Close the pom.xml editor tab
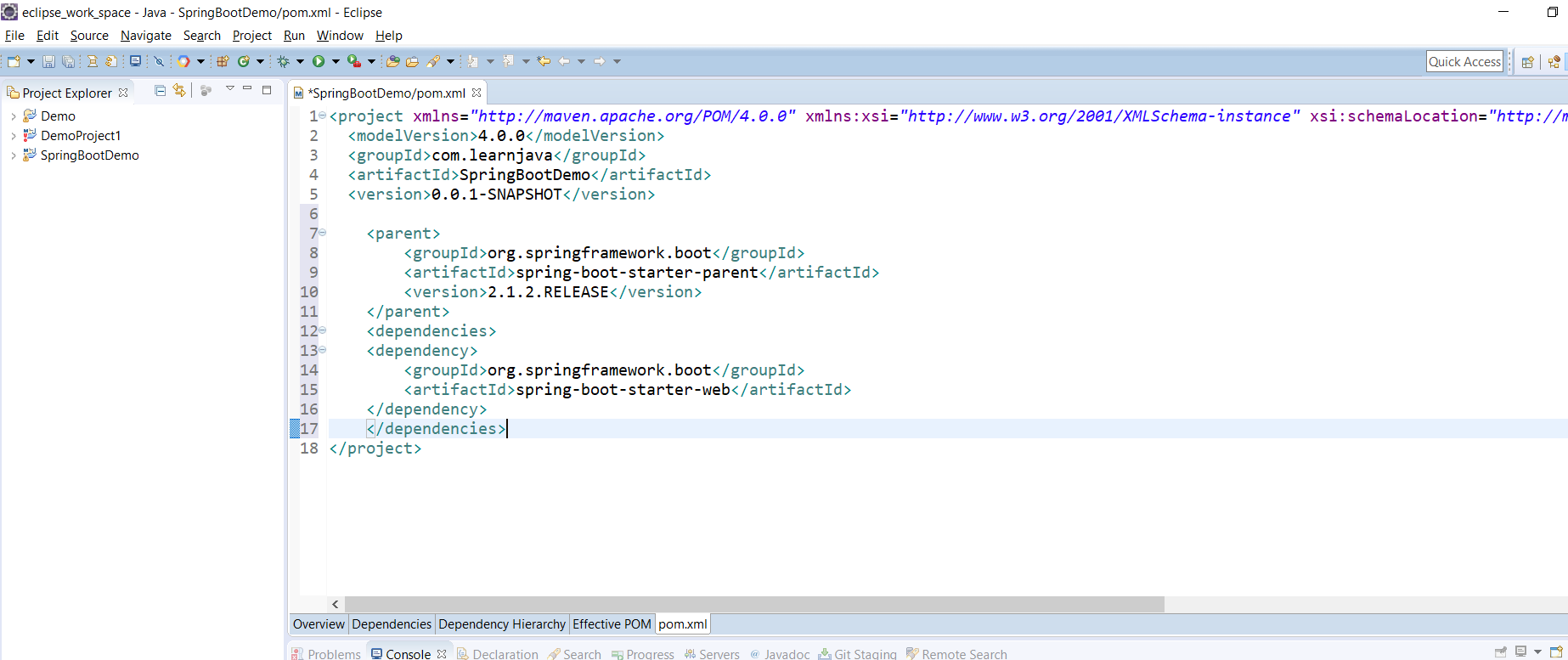Image resolution: width=1568 pixels, height=660 pixels. [477, 93]
